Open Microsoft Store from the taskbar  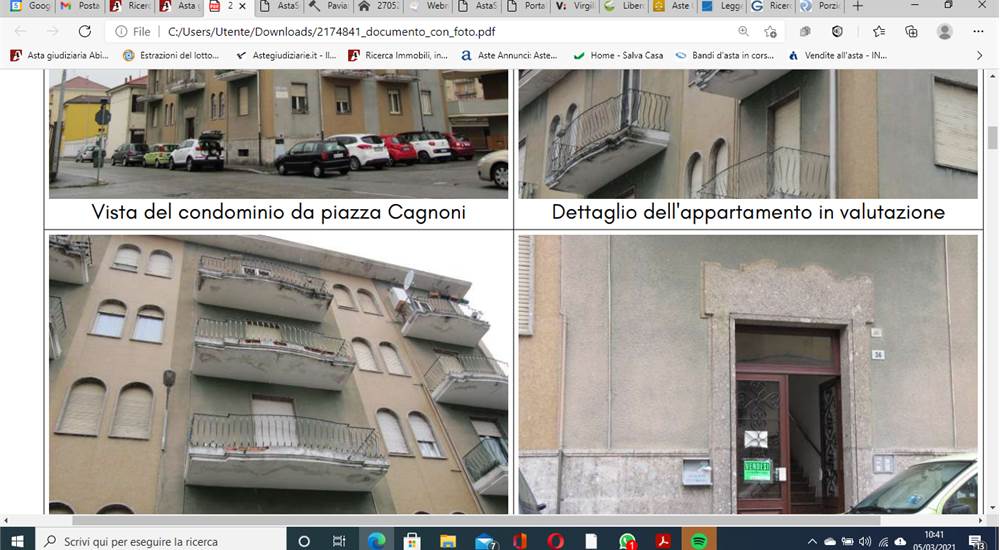pyautogui.click(x=412, y=541)
